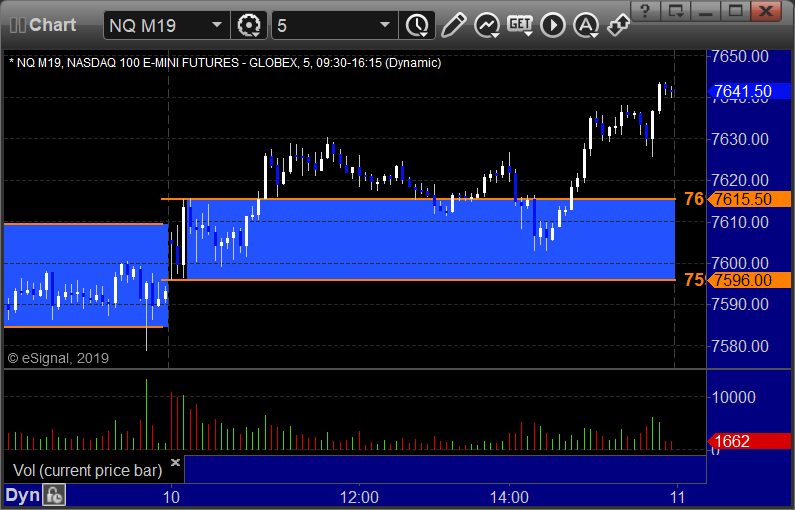Click the 10000 volume axis label

click(734, 397)
